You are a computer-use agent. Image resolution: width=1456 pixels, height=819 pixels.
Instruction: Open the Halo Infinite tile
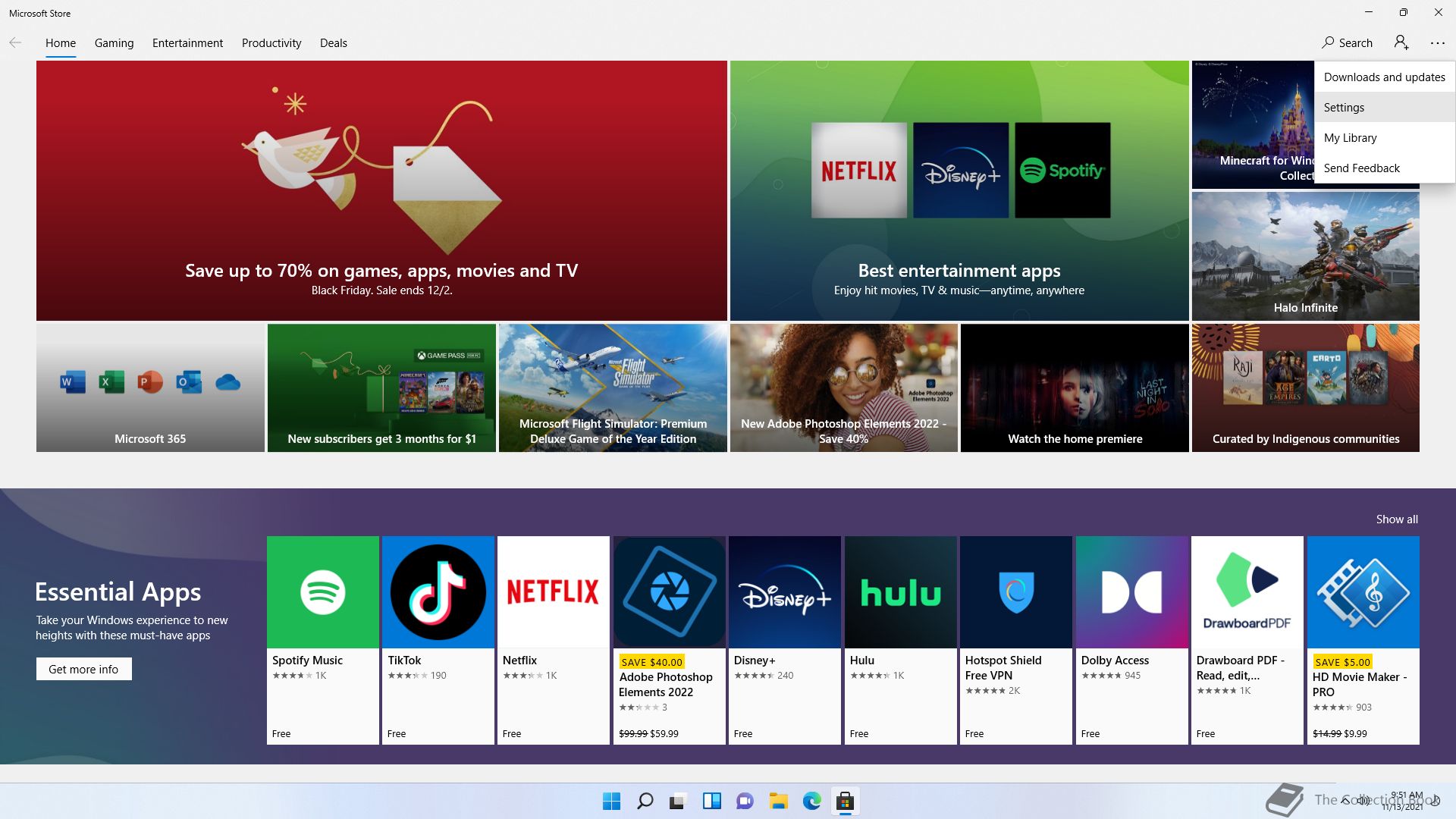tap(1305, 256)
